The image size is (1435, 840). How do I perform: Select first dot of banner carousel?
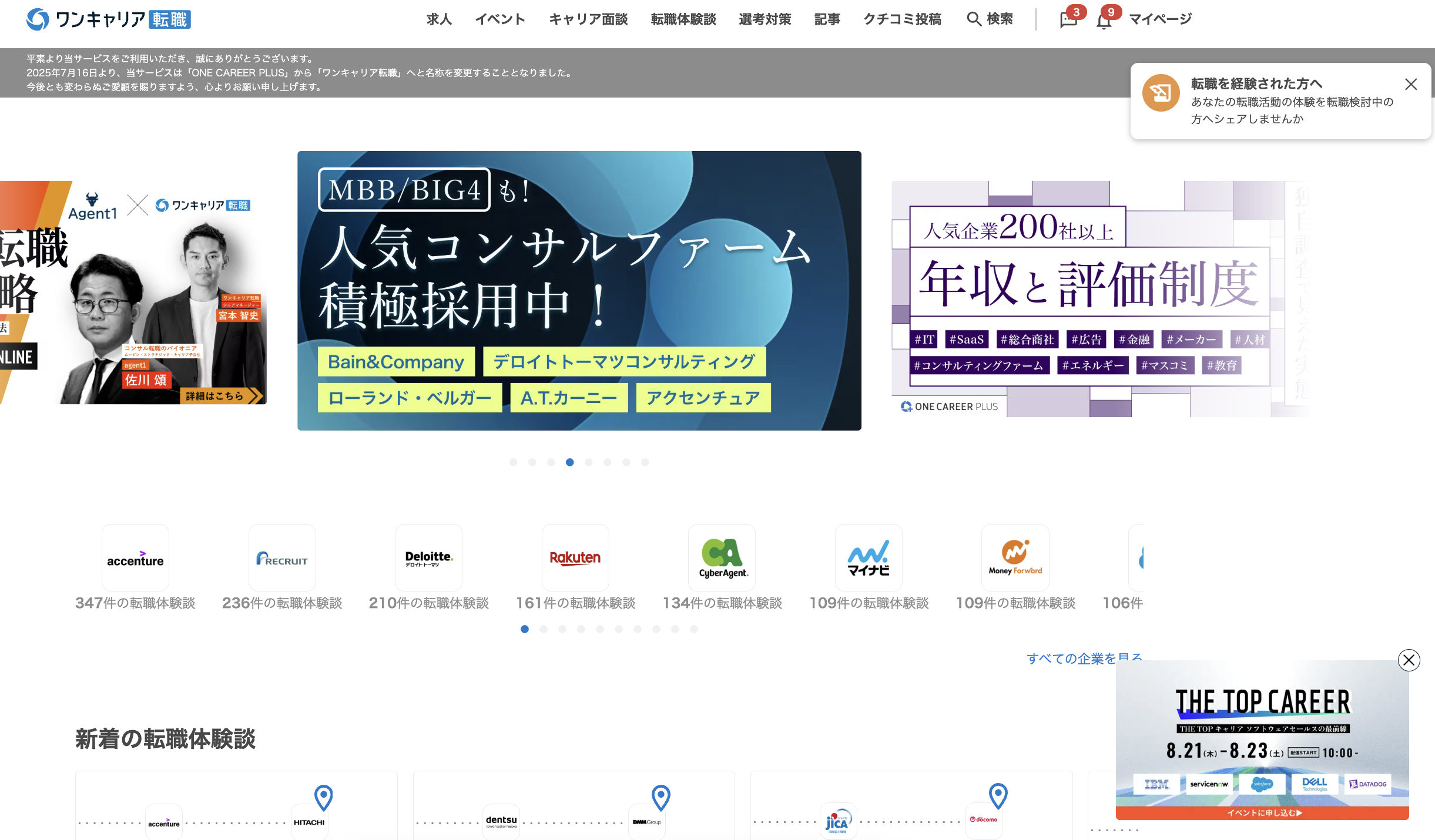click(x=513, y=462)
